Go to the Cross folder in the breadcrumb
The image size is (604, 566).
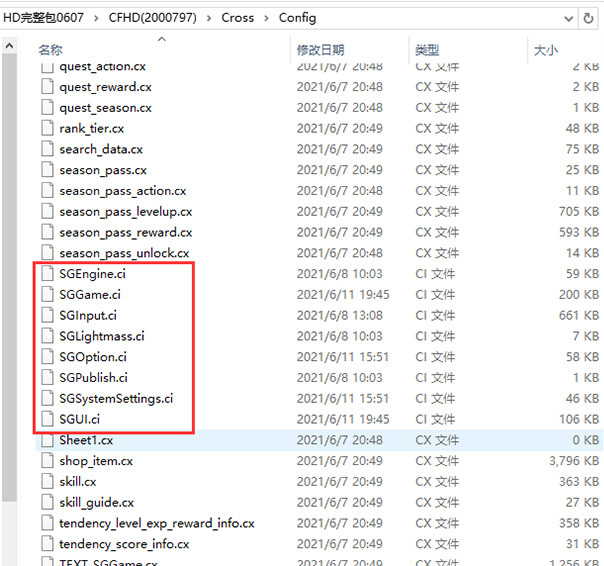click(238, 18)
